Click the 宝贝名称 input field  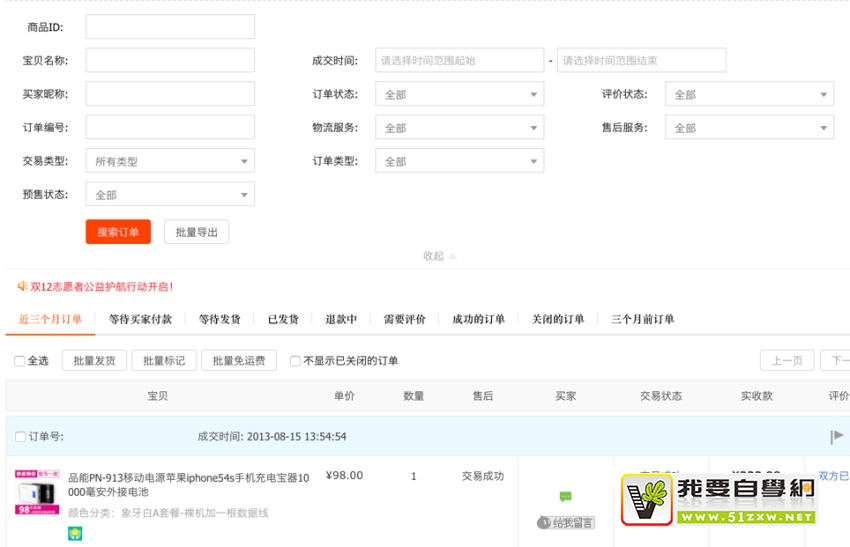(170, 60)
